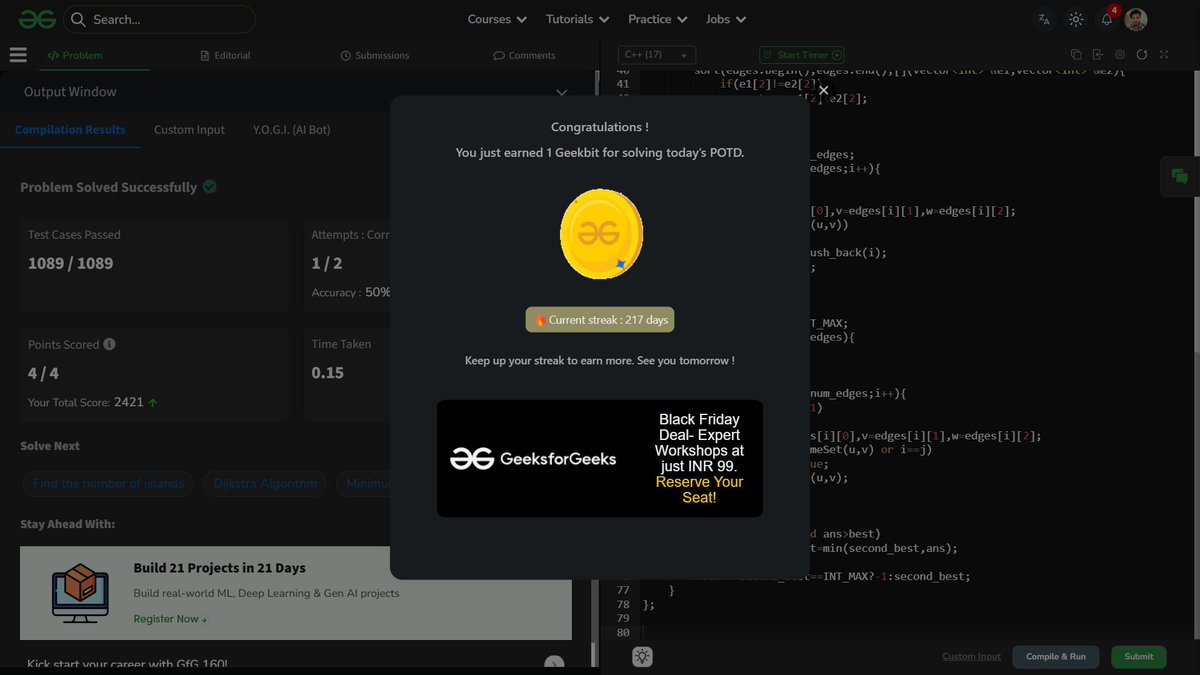Image resolution: width=1200 pixels, height=675 pixels.
Task: Collapse the Output Window chevron
Action: [x=561, y=91]
